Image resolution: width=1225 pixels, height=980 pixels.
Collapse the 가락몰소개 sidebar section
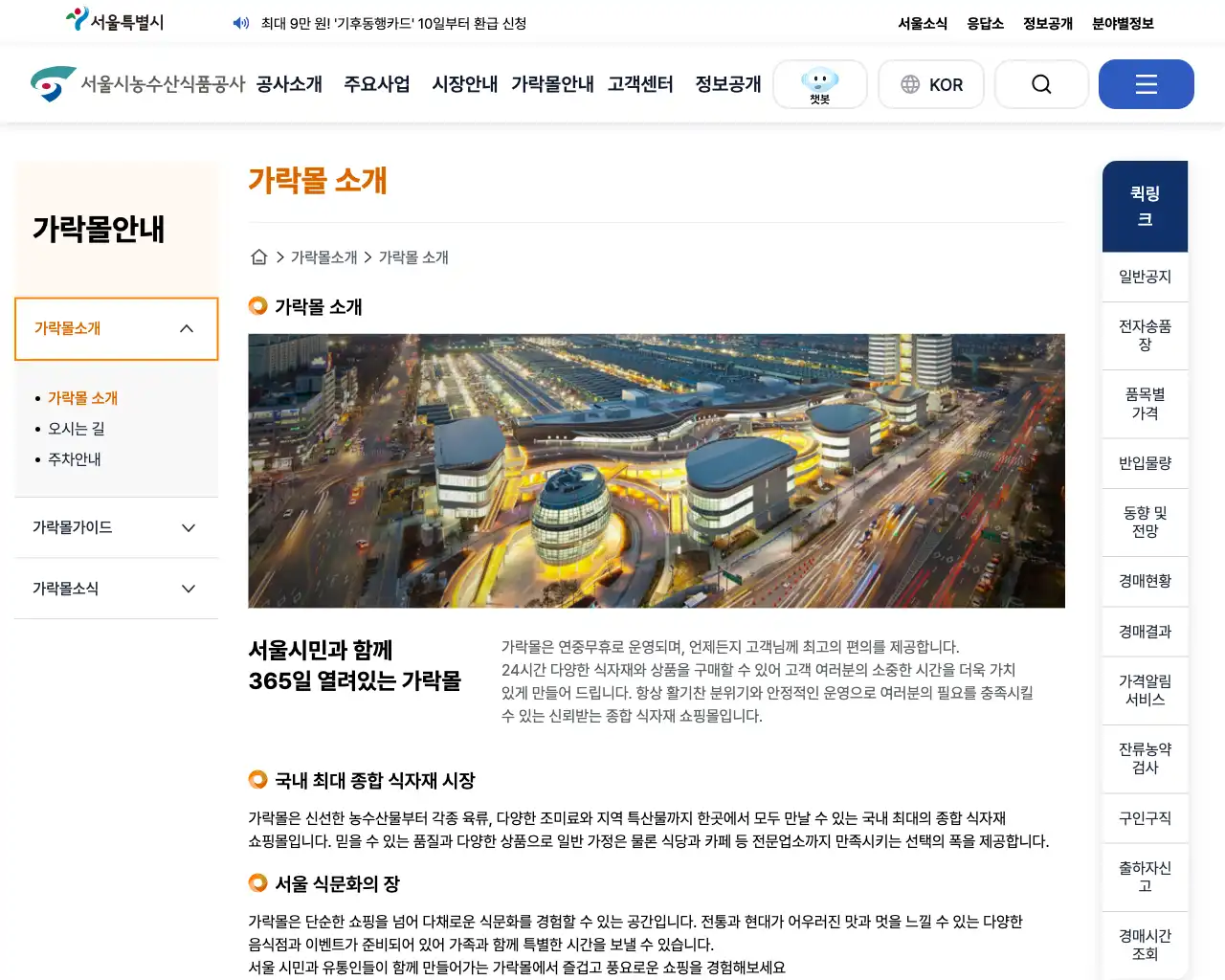pos(117,328)
